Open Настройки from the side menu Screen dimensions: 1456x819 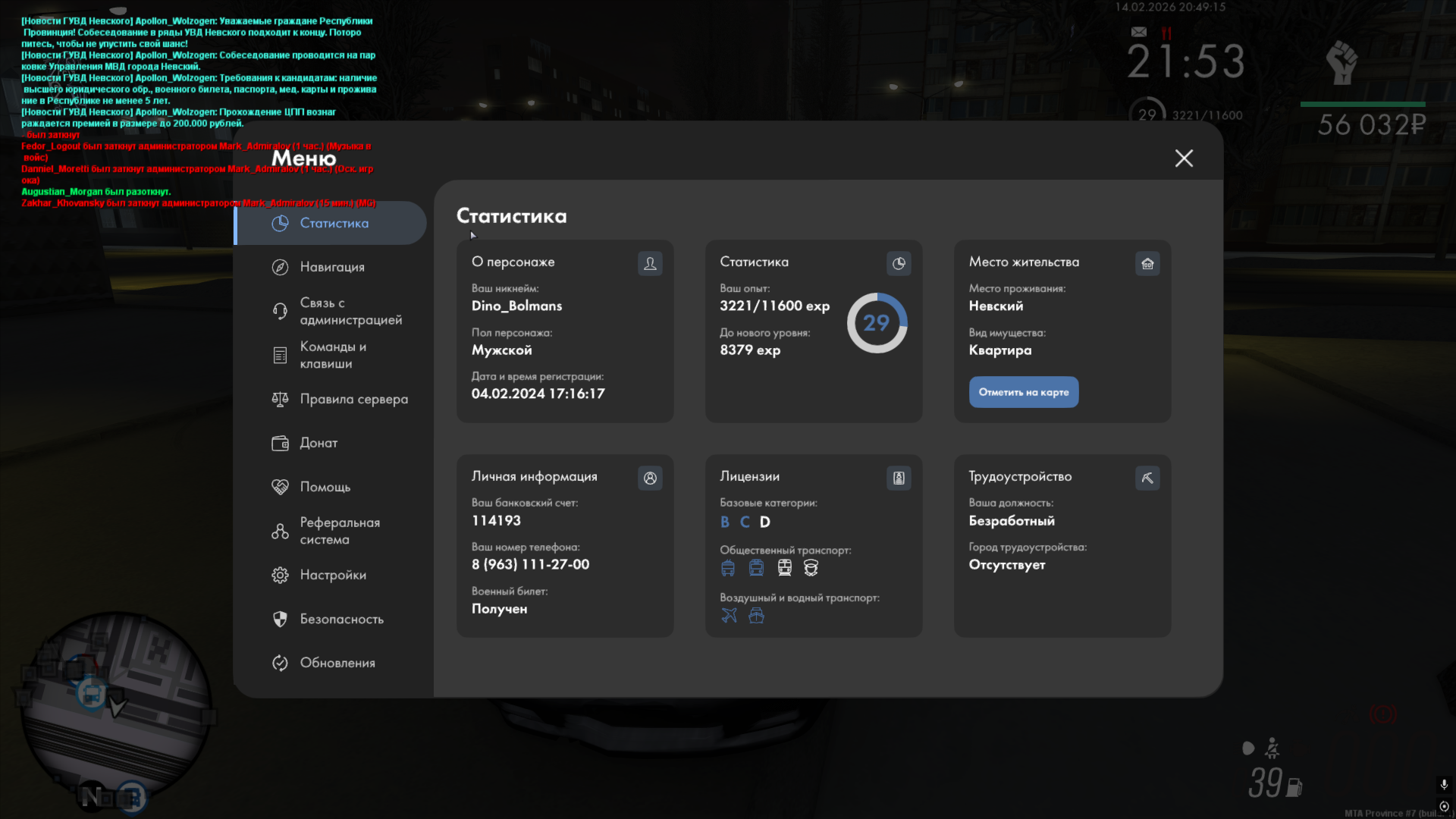pyautogui.click(x=332, y=575)
